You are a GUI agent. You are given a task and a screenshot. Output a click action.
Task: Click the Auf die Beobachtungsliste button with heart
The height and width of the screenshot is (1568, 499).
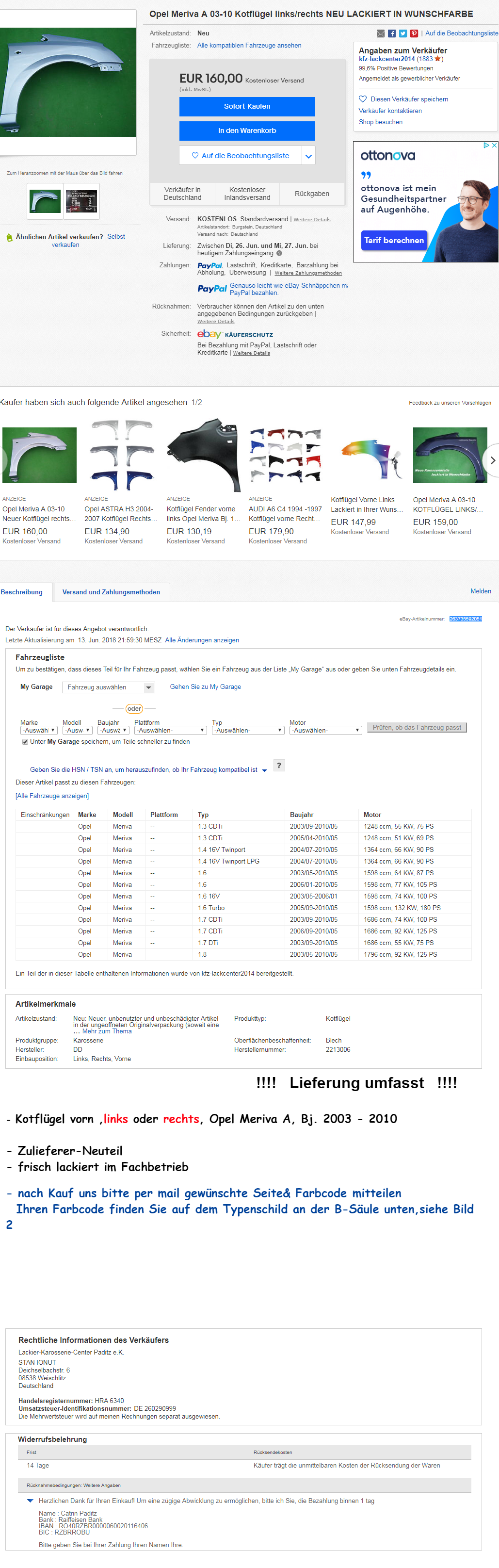[241, 156]
